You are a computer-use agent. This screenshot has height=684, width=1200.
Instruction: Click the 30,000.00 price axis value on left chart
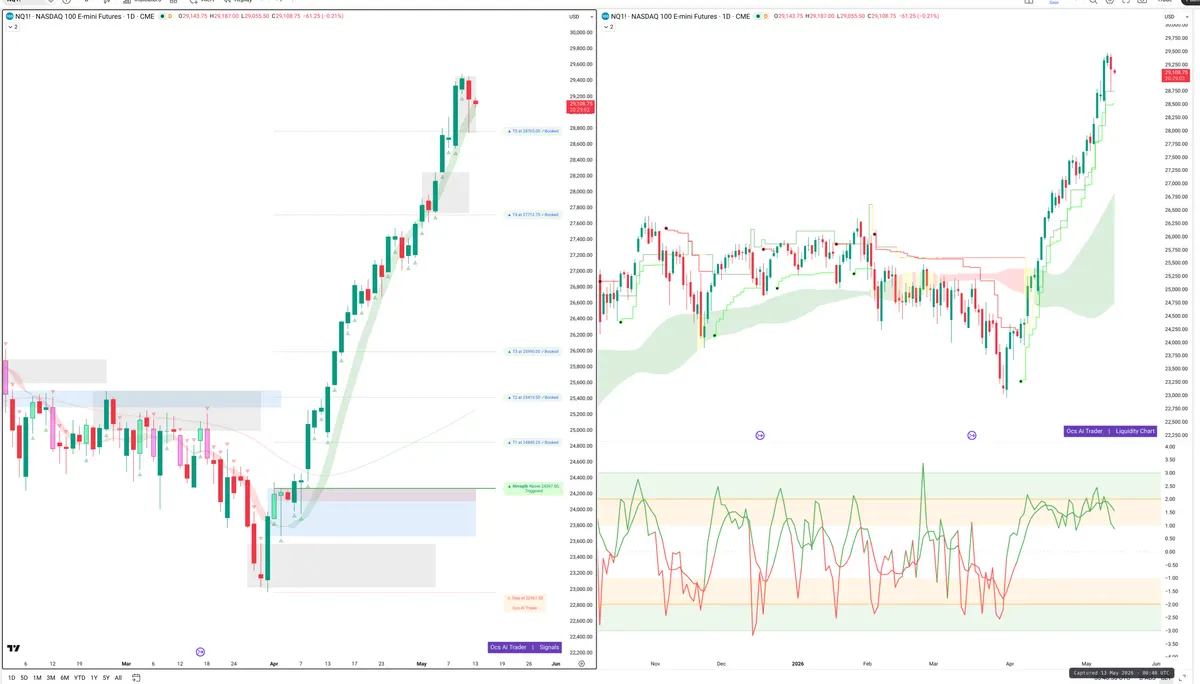click(x=580, y=32)
